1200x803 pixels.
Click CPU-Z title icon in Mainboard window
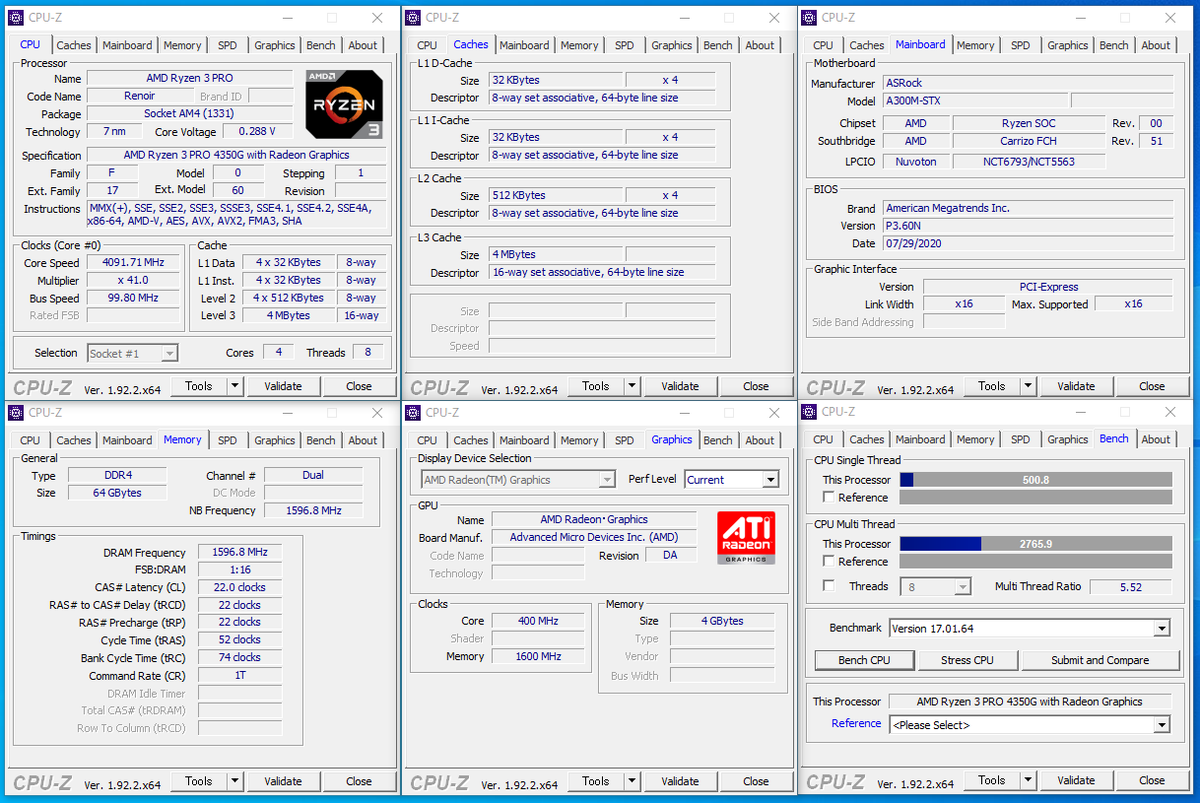(809, 17)
